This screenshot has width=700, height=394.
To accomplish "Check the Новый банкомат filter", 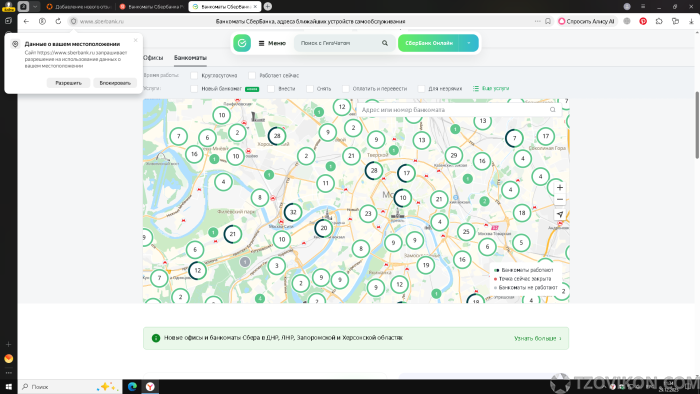I will 194,89.
